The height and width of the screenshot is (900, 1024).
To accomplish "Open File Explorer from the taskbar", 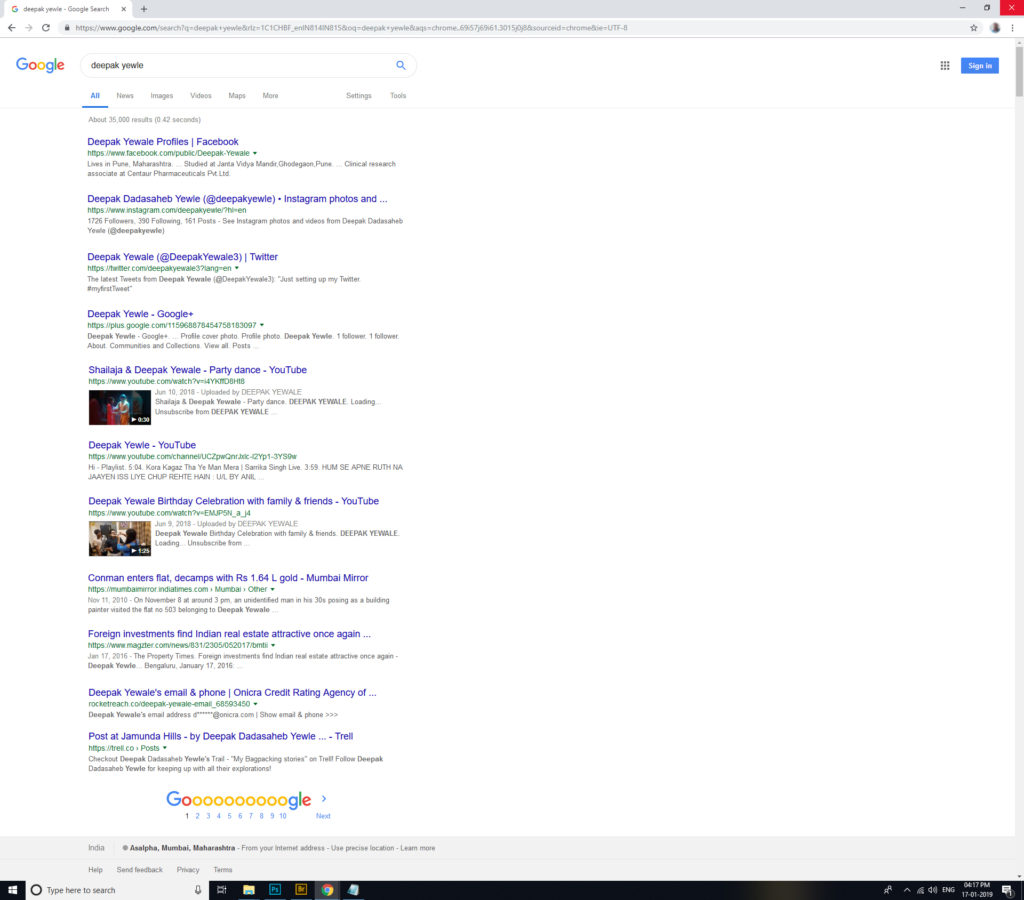I will pyautogui.click(x=249, y=889).
